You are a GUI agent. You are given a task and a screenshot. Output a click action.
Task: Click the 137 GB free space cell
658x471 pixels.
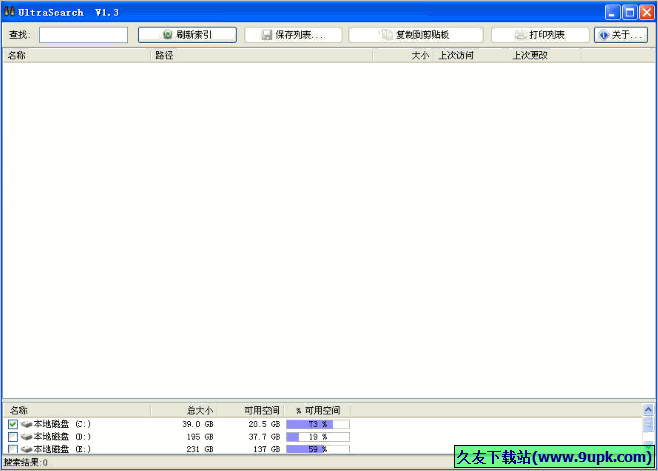pyautogui.click(x=266, y=449)
